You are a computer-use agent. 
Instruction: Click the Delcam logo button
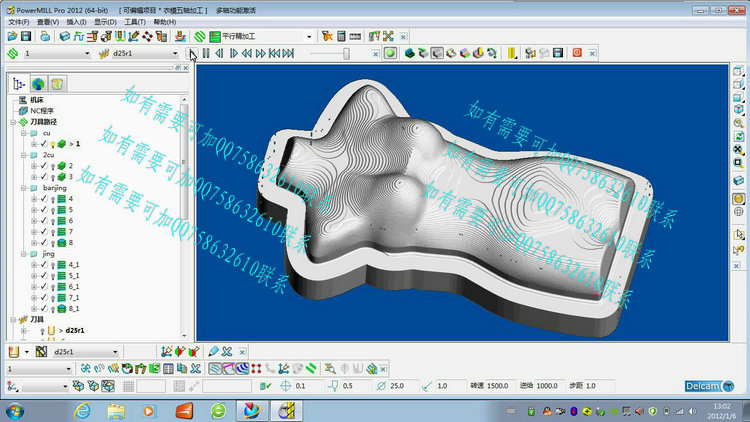pyautogui.click(x=709, y=386)
